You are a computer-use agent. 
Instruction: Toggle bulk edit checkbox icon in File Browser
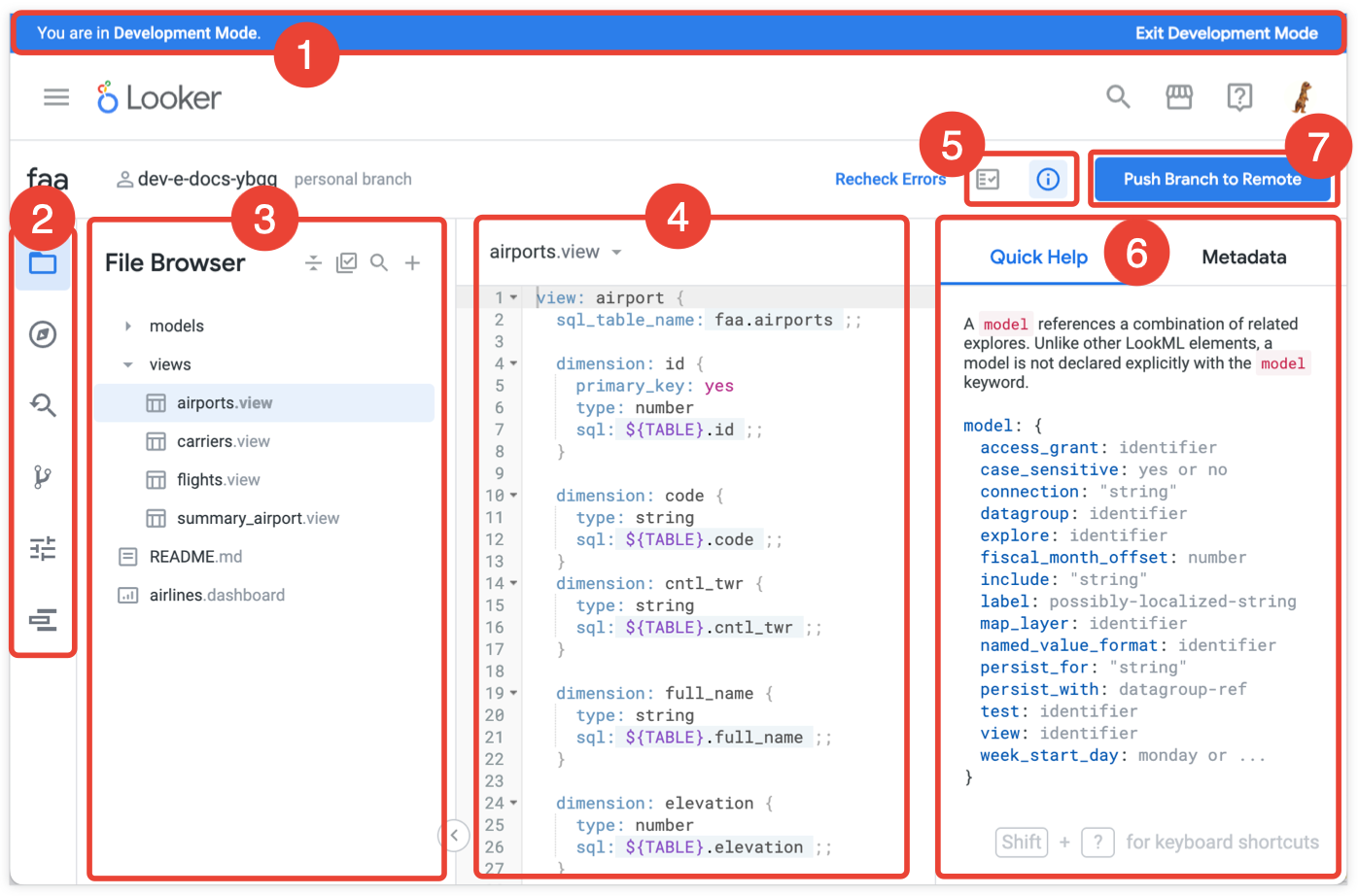[x=346, y=262]
